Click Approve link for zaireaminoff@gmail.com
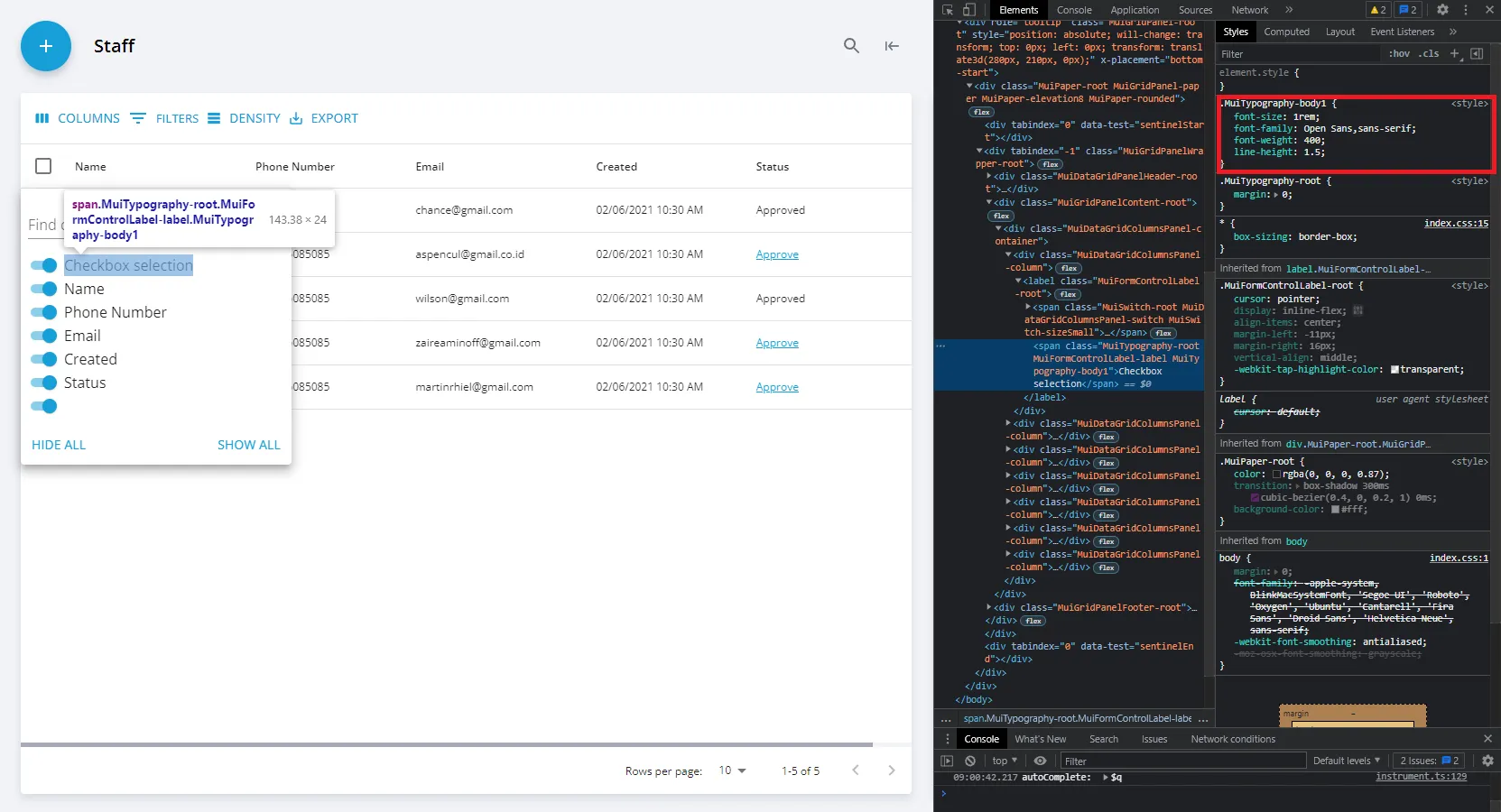This screenshot has width=1501, height=812. [x=777, y=343]
